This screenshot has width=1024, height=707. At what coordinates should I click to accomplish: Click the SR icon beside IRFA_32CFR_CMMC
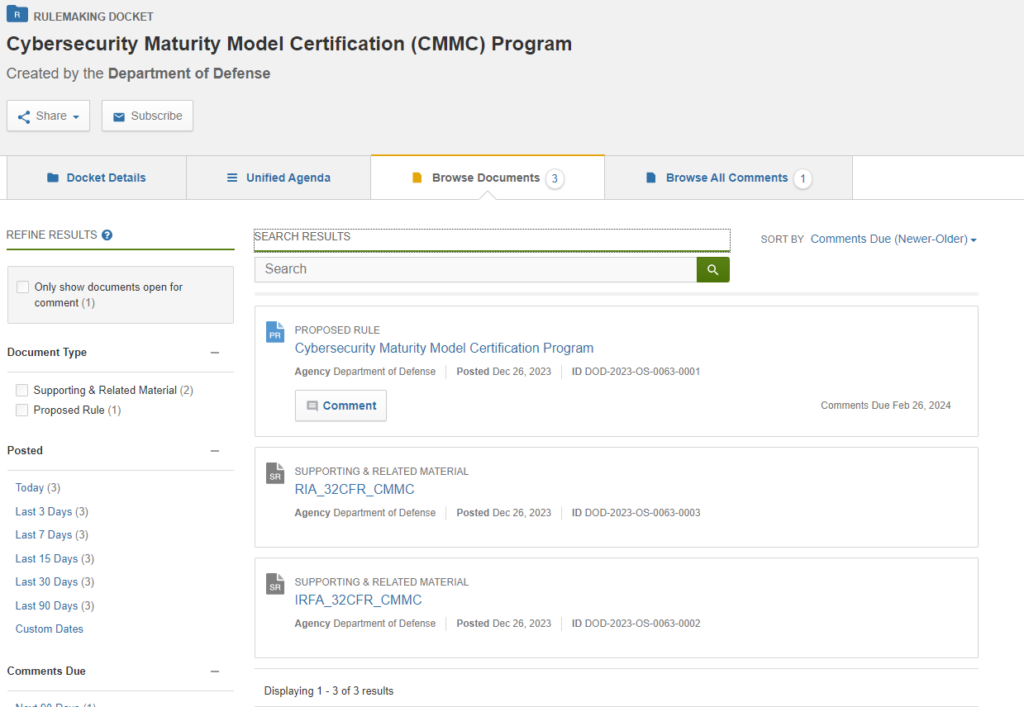click(x=275, y=584)
